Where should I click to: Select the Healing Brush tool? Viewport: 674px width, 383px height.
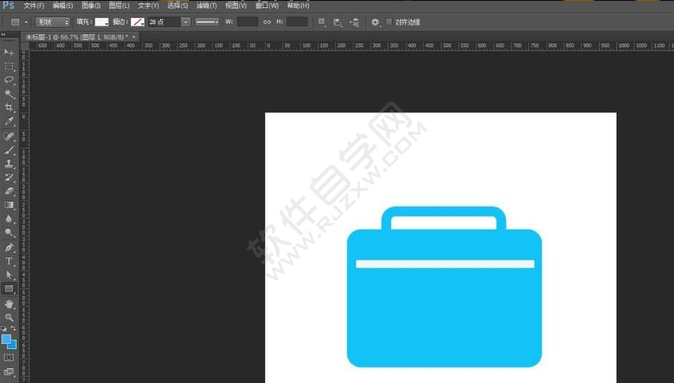click(9, 136)
